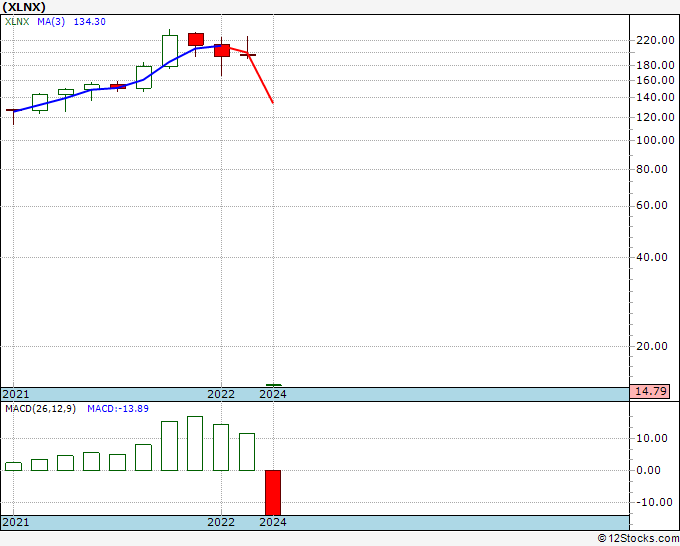Click the 100.00 price axis label
Screen dimensions: 680x546
coord(655,140)
